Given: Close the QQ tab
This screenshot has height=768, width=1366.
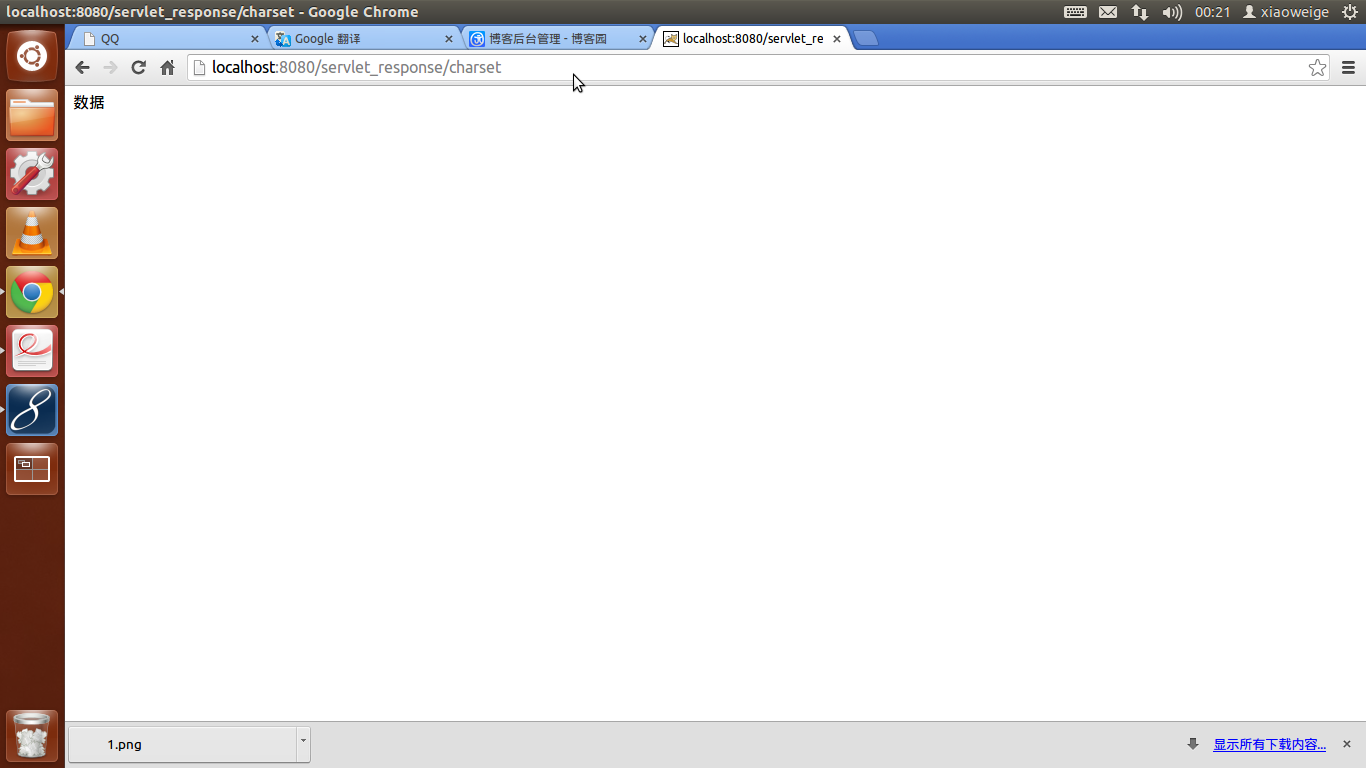Looking at the screenshot, I should click(254, 39).
